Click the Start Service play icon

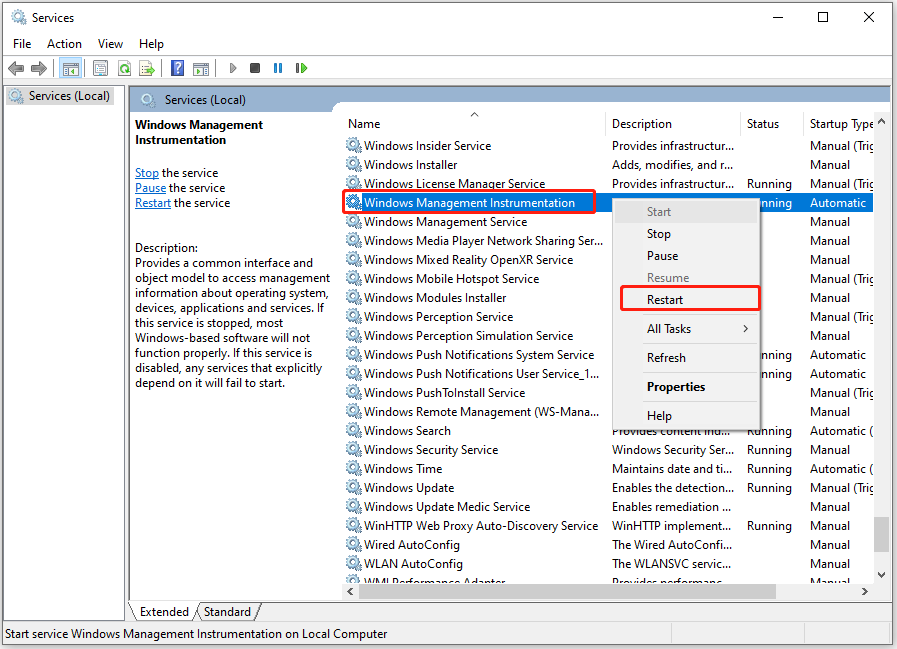click(231, 67)
